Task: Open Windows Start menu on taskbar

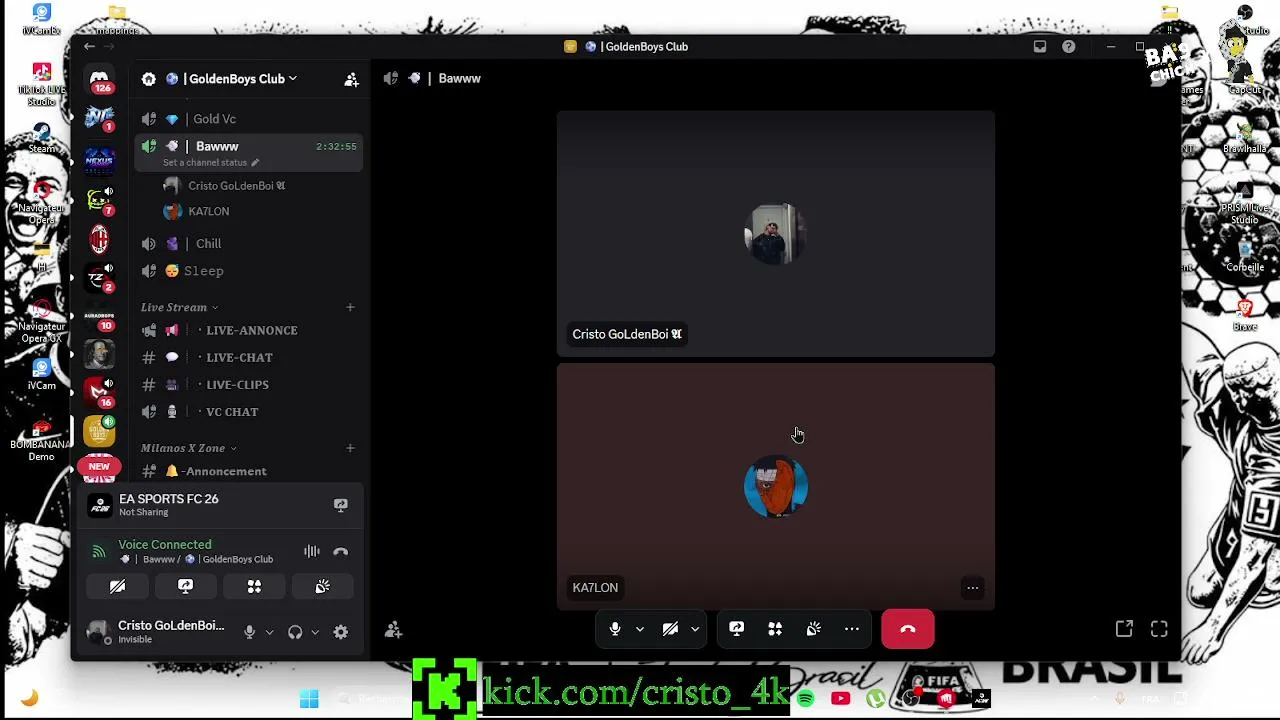Action: [309, 699]
